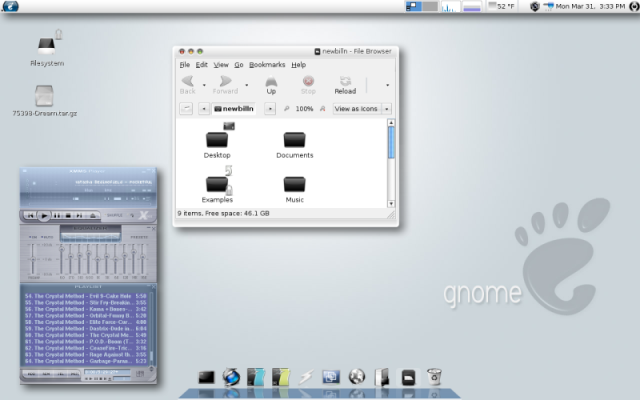The width and height of the screenshot is (640, 400).
Task: Toggle the equalizer ON button
Action: (33, 237)
